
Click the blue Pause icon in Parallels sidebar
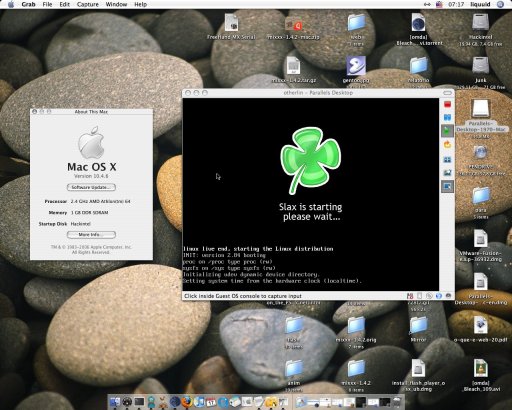coord(447,118)
